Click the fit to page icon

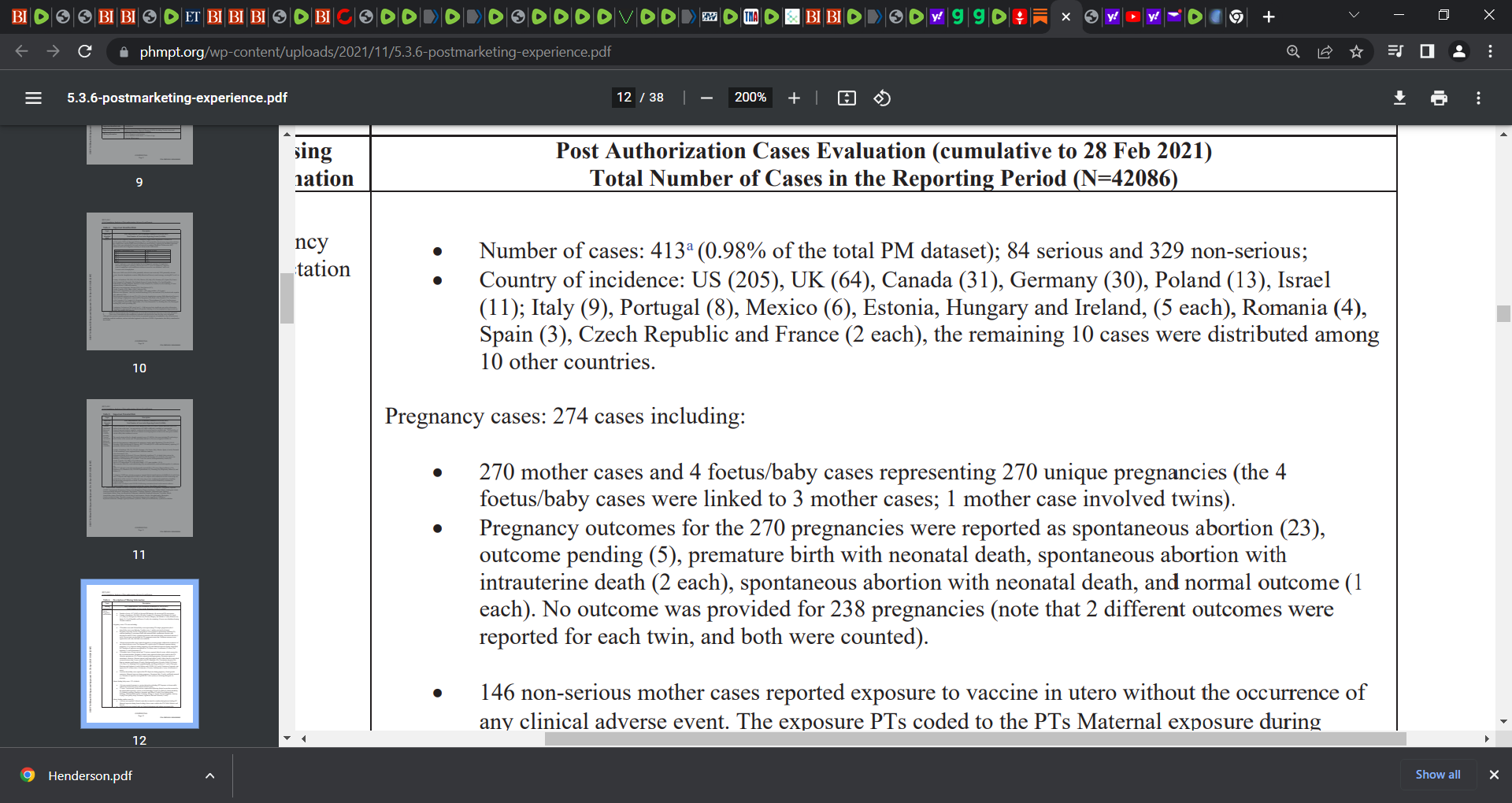(x=847, y=98)
